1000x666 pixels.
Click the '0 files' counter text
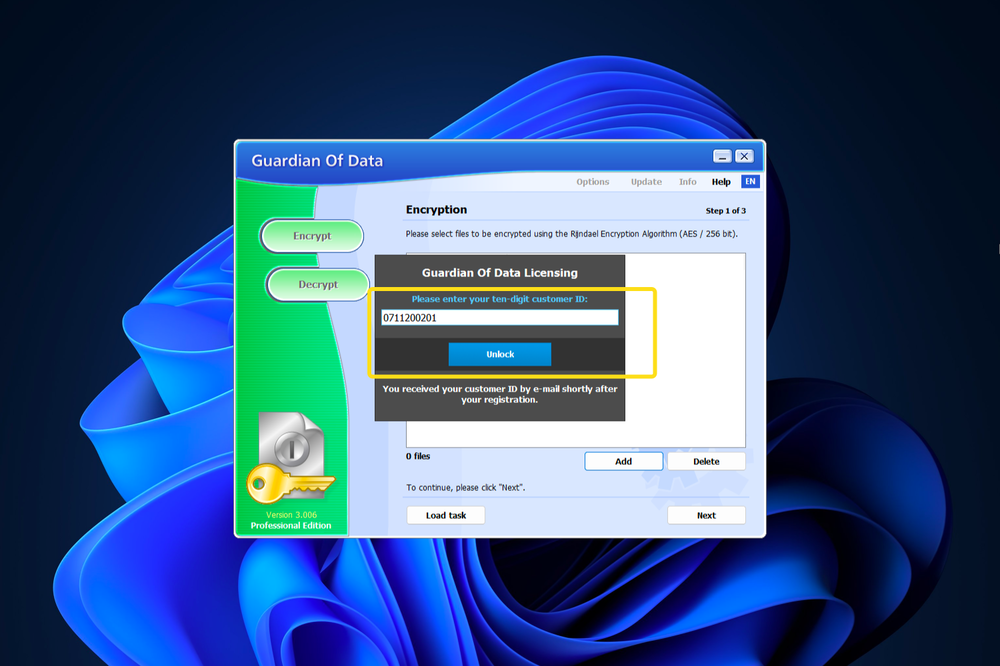418,456
